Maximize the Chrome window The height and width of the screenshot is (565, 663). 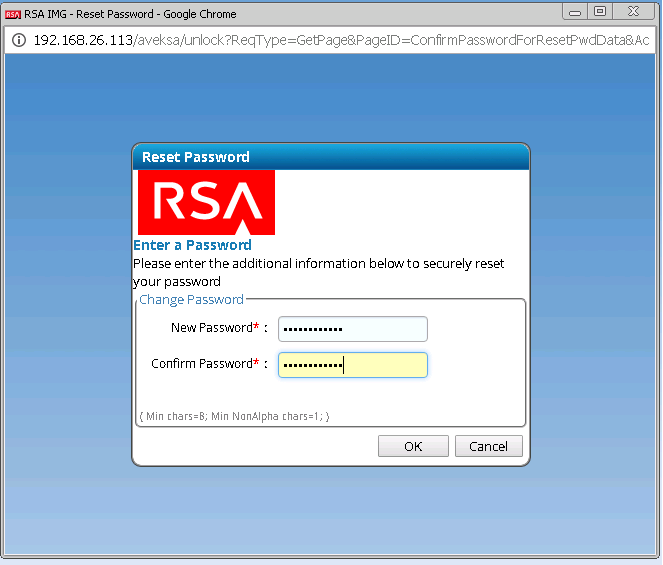tap(600, 12)
